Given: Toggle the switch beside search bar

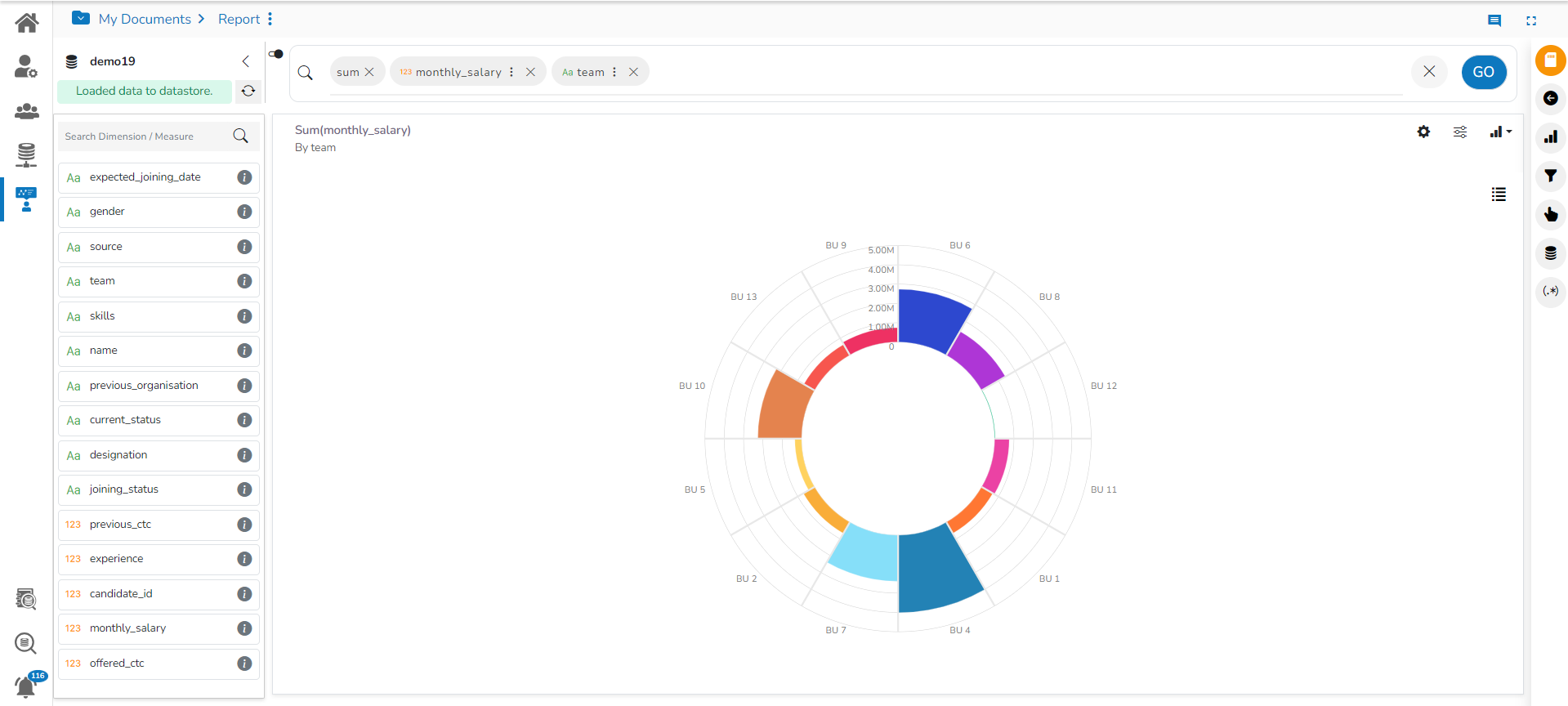Looking at the screenshot, I should 276,54.
